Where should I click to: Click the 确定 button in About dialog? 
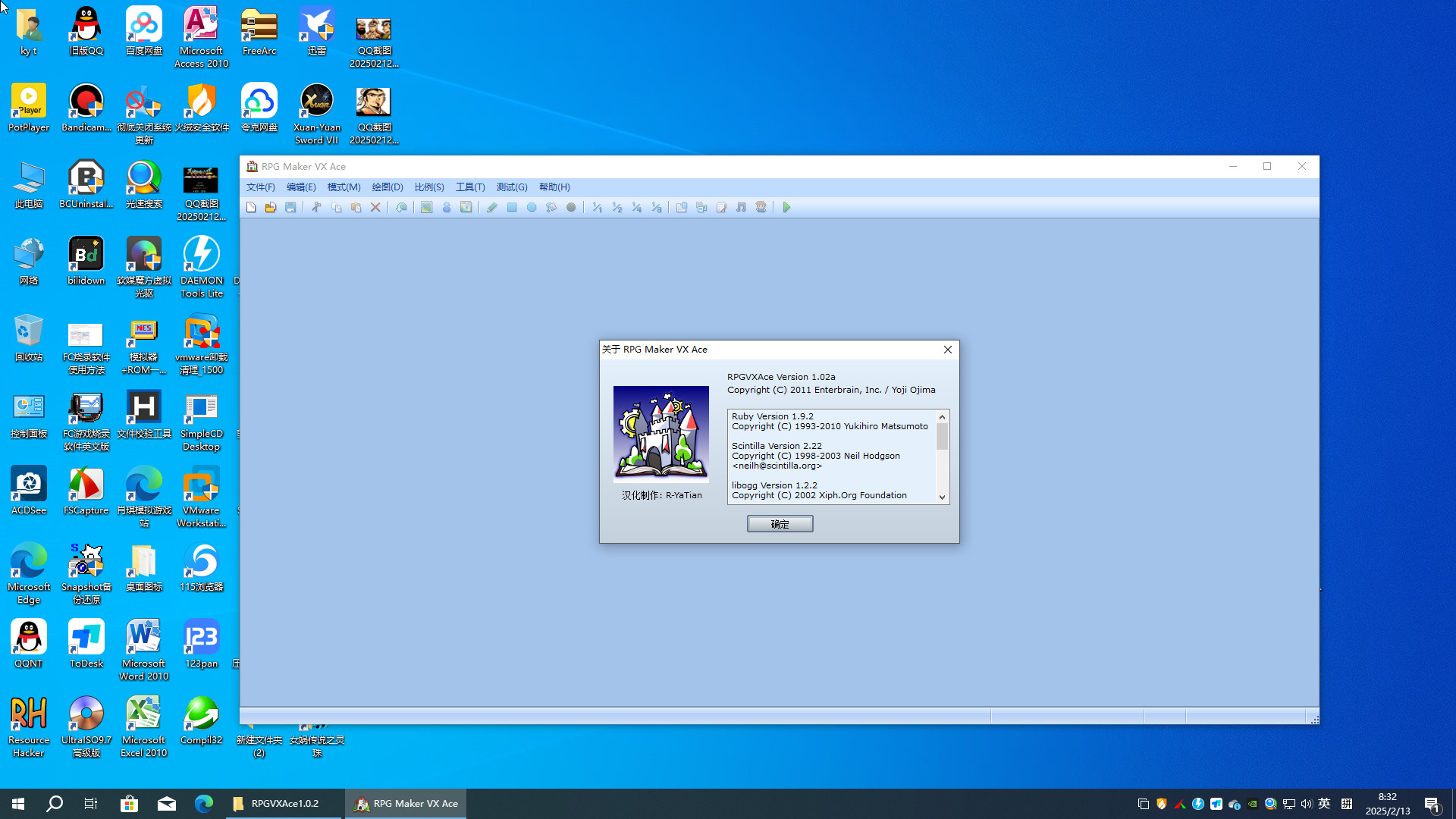[x=780, y=524]
